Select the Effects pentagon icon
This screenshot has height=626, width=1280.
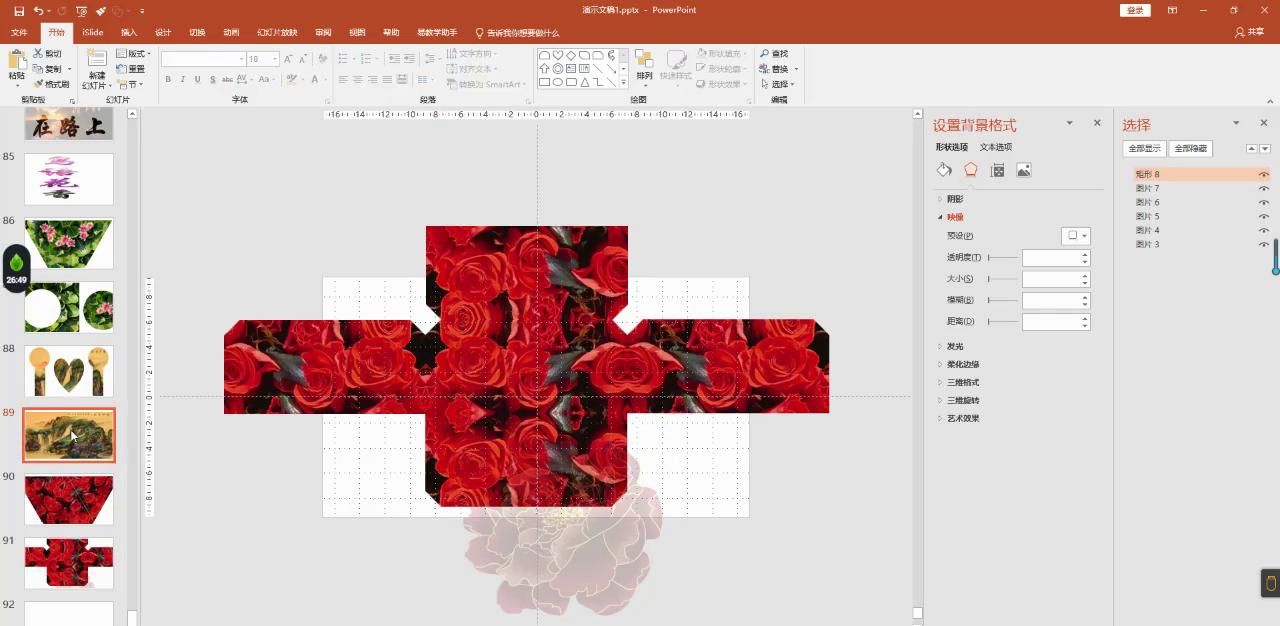tap(970, 170)
